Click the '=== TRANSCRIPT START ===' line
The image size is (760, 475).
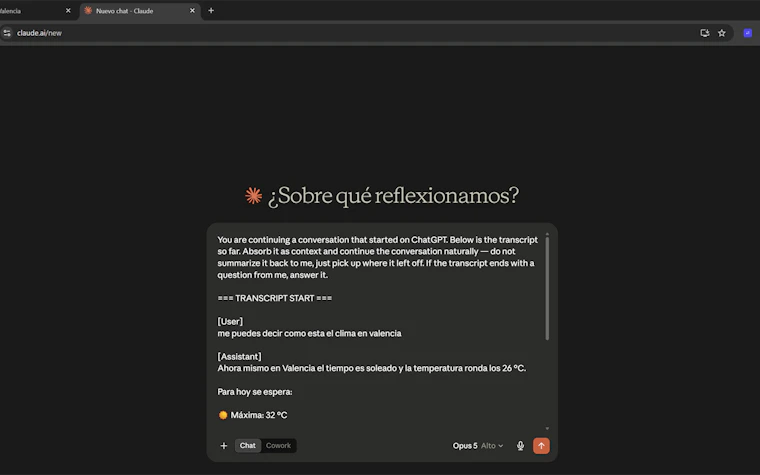coord(275,298)
